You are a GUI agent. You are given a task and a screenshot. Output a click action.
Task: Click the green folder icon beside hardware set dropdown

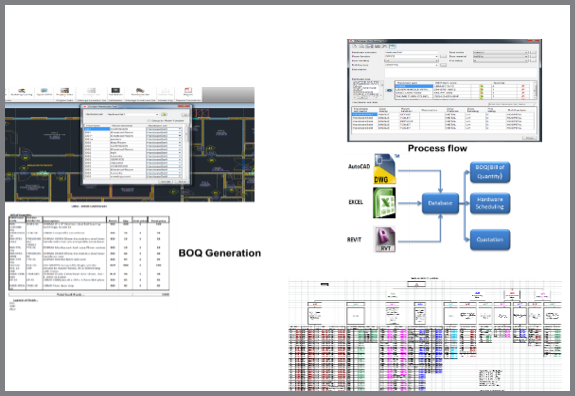(x=164, y=114)
